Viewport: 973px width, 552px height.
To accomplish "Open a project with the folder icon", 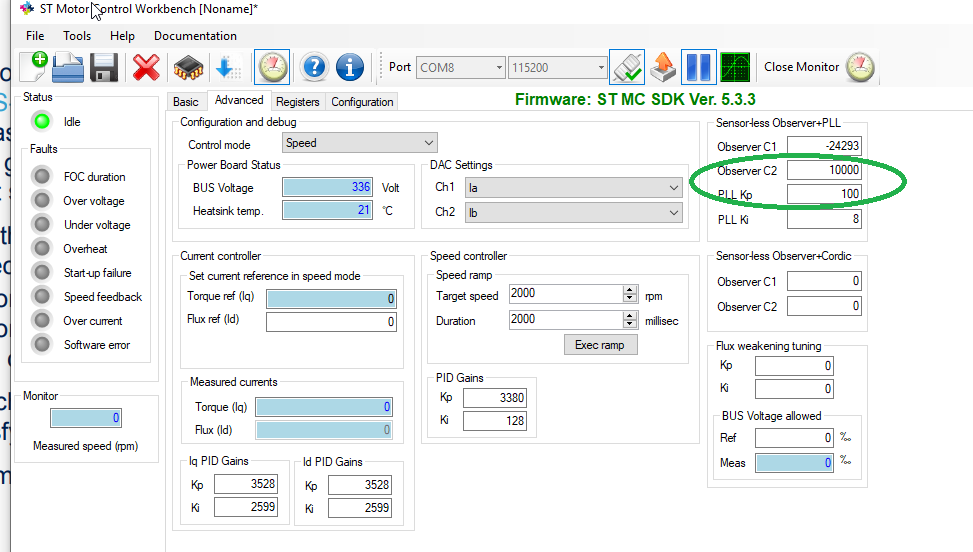I will 68,67.
